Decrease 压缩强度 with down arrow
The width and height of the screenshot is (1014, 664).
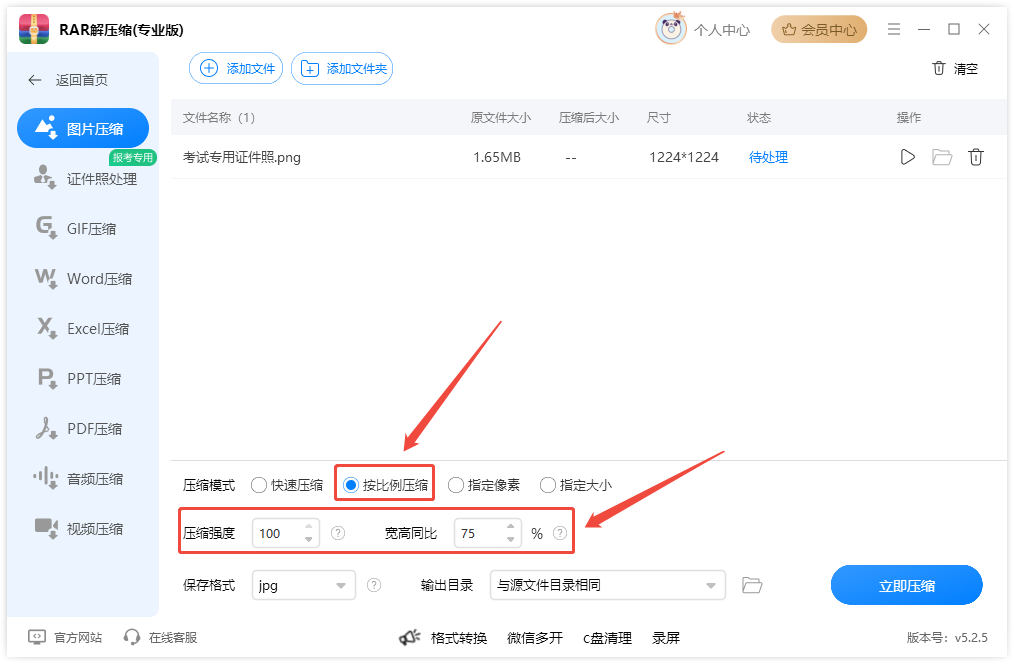(308, 540)
